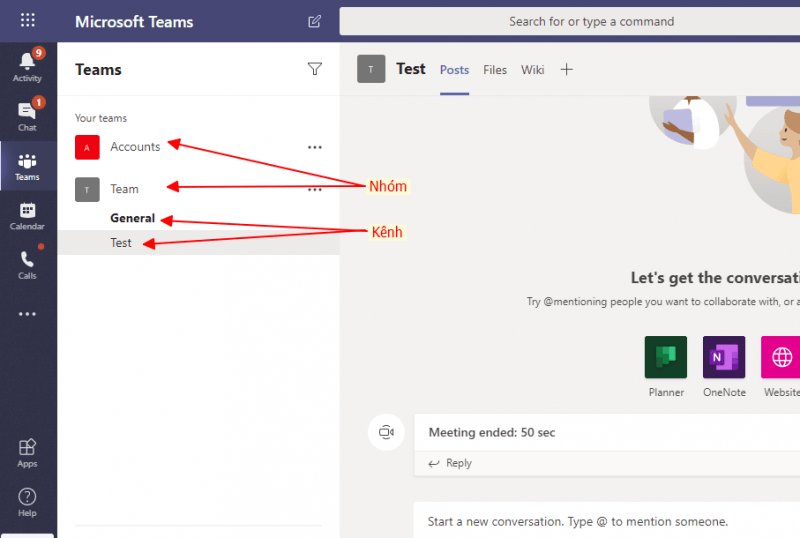800x538 pixels.
Task: Click the Test channel title in header
Action: coord(411,69)
